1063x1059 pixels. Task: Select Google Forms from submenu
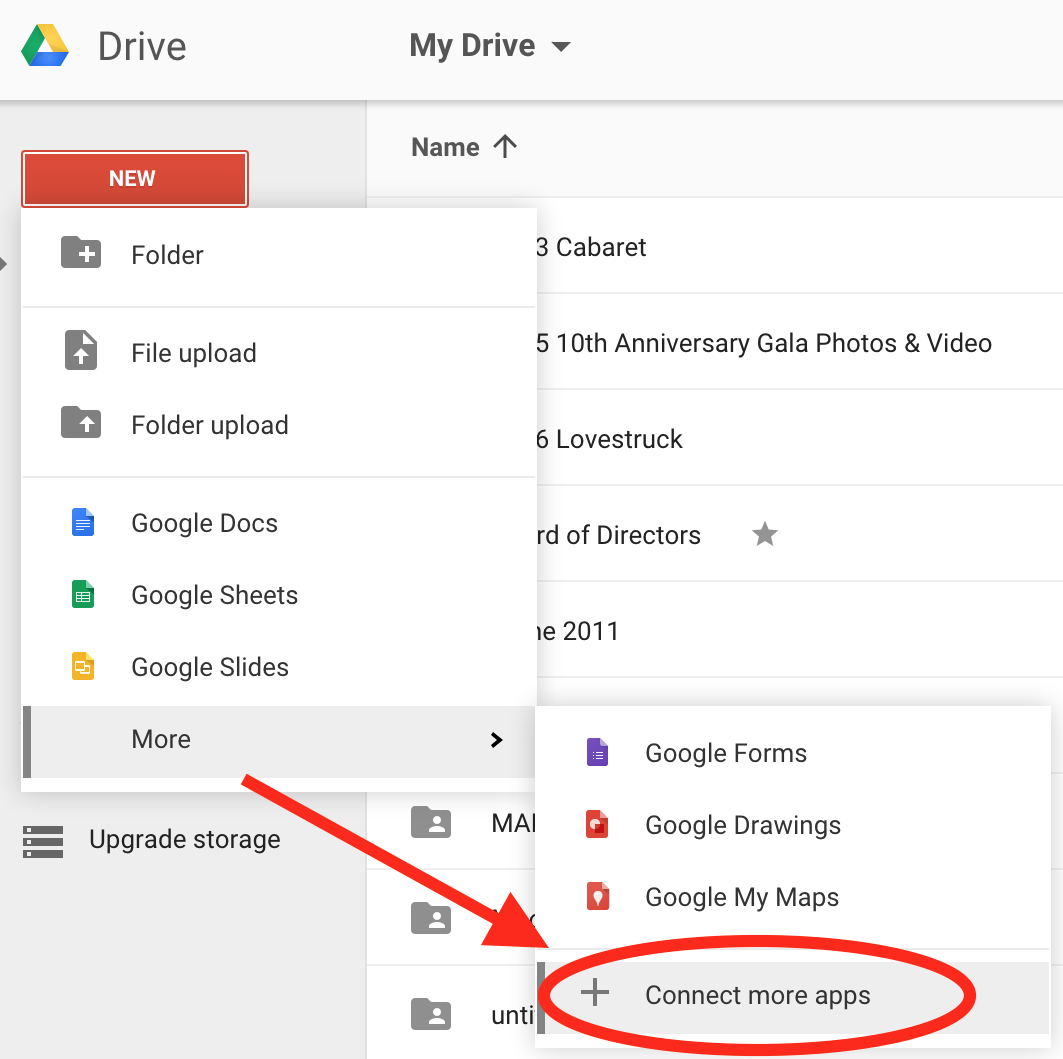(793, 753)
